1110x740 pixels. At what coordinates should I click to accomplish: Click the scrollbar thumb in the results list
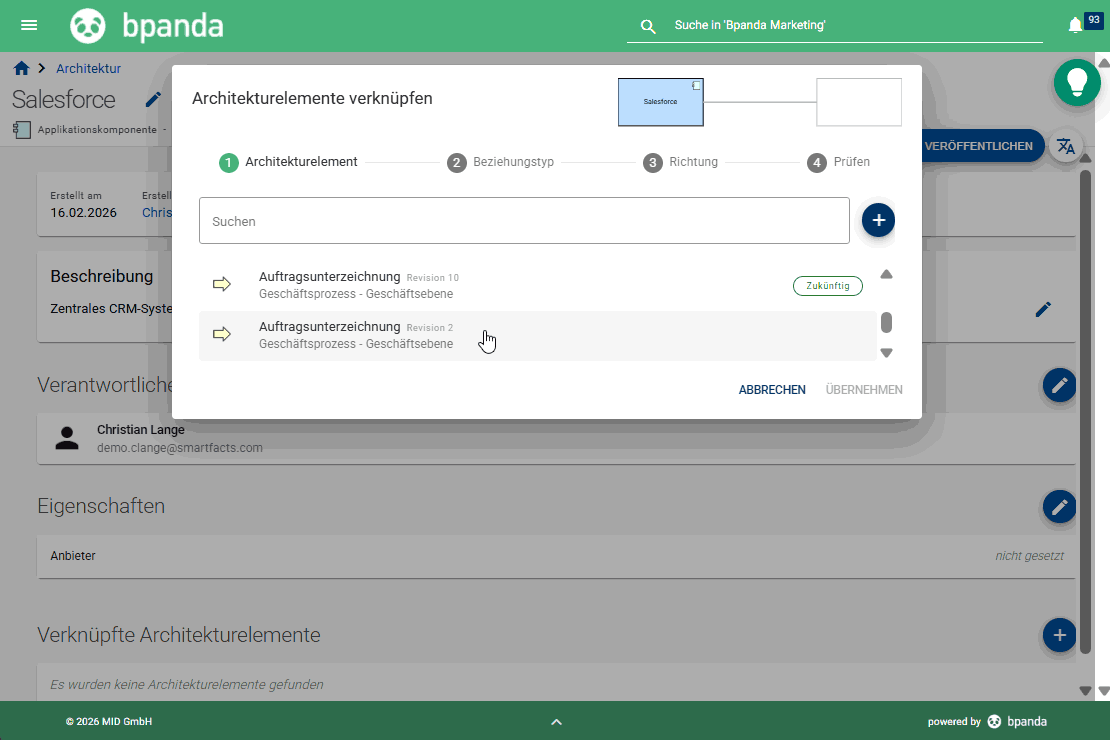click(886, 322)
